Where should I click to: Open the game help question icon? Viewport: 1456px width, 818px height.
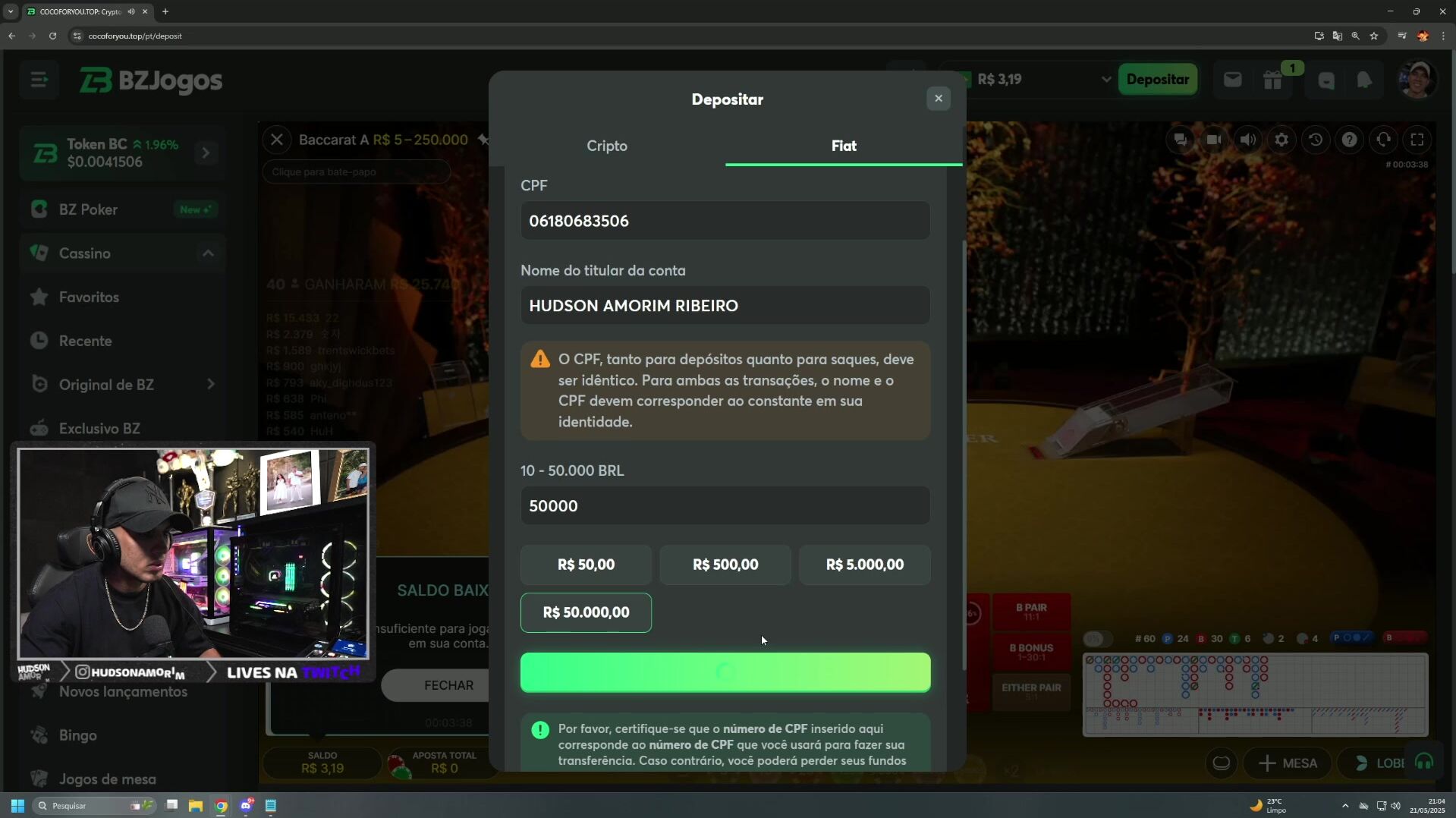(x=1349, y=140)
